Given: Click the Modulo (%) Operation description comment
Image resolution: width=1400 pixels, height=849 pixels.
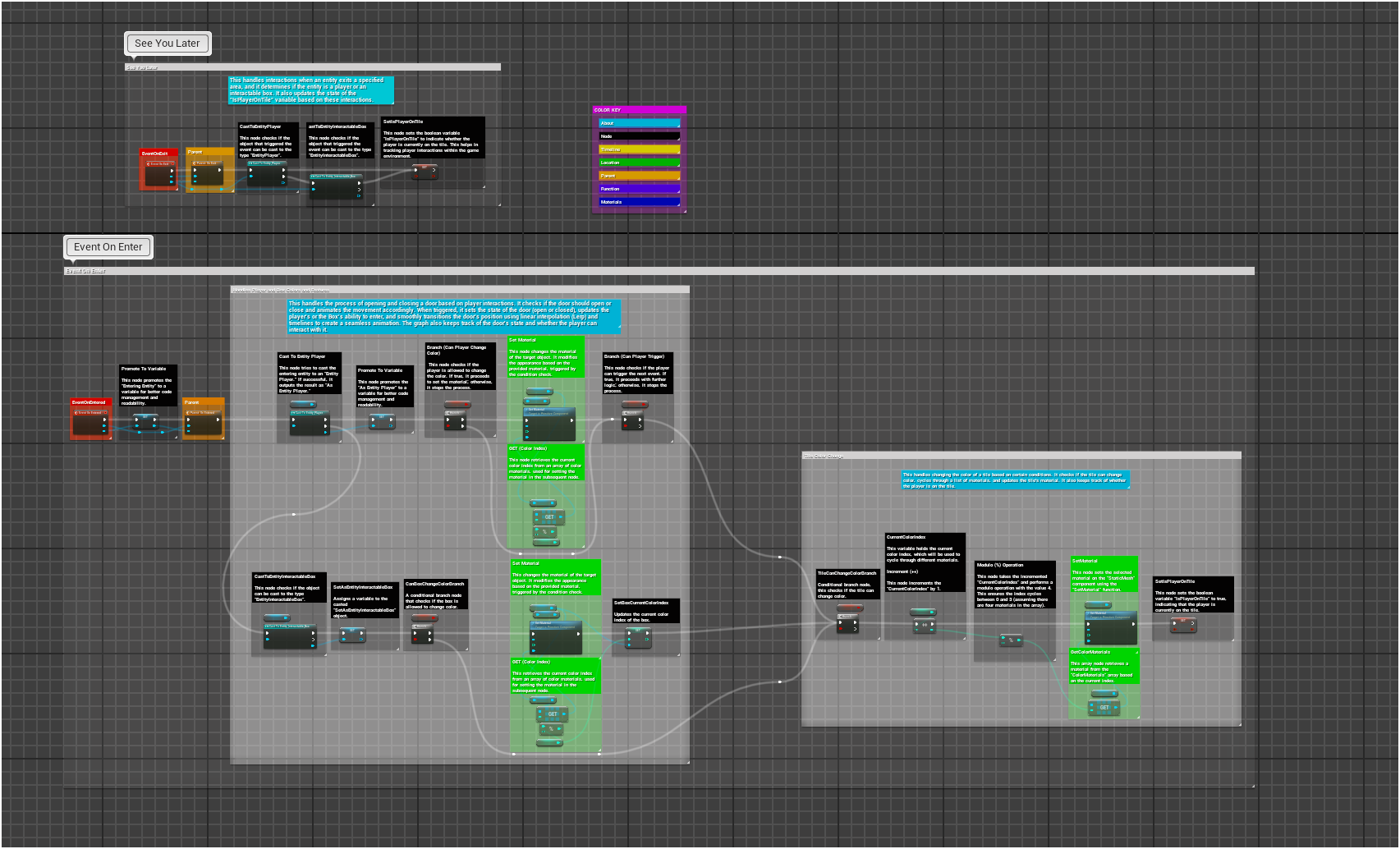Looking at the screenshot, I should [1015, 585].
